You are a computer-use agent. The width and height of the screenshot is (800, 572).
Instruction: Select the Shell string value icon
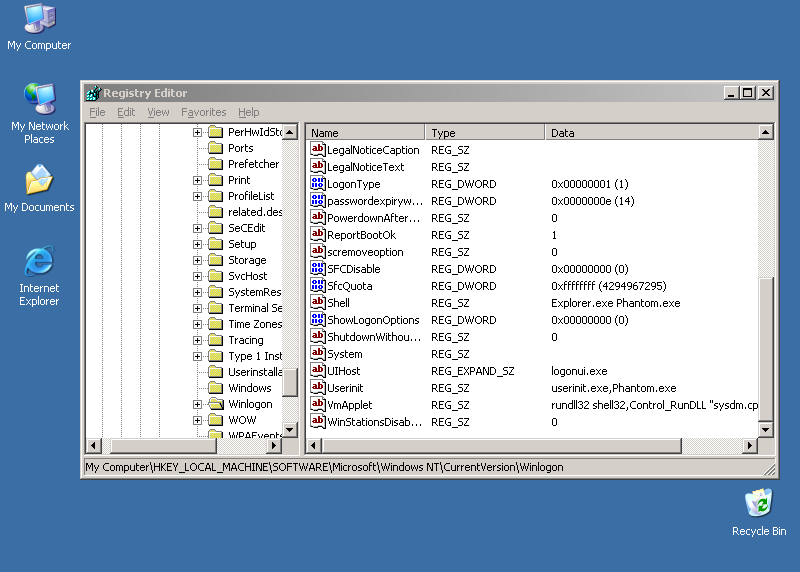(317, 303)
